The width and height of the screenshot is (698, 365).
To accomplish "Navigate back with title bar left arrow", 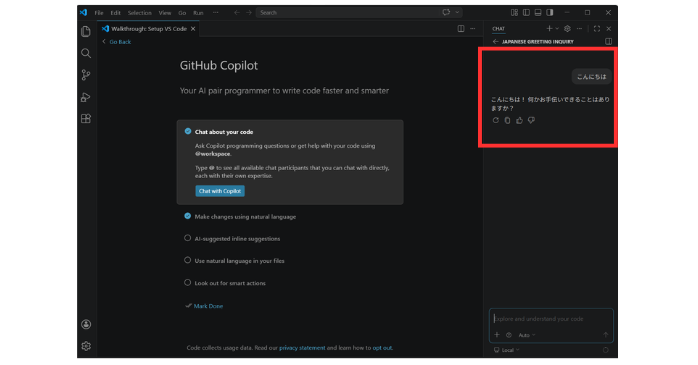I will click(x=237, y=12).
